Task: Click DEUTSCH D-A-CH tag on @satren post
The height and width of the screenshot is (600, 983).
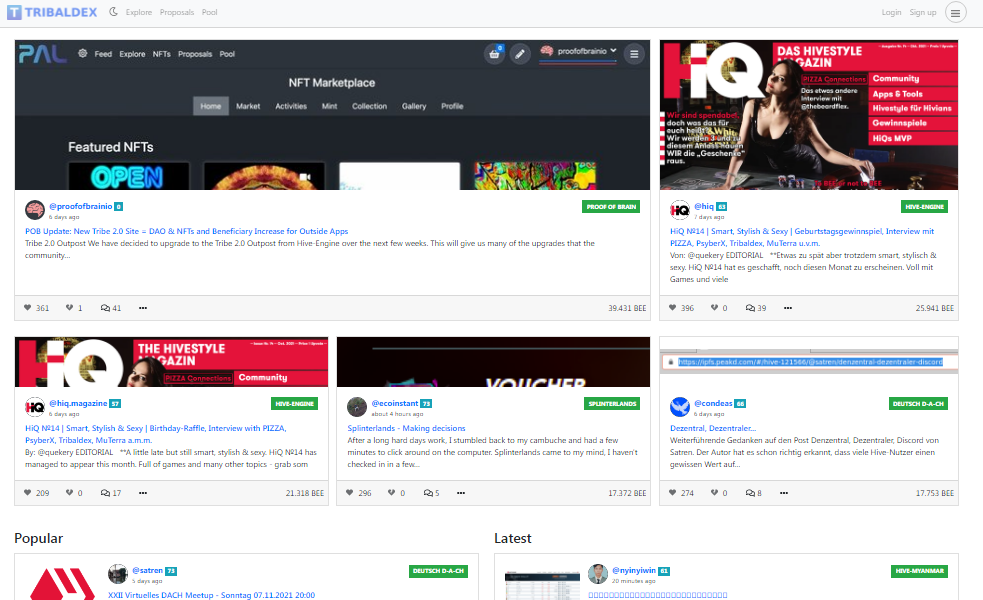Action: point(438,571)
